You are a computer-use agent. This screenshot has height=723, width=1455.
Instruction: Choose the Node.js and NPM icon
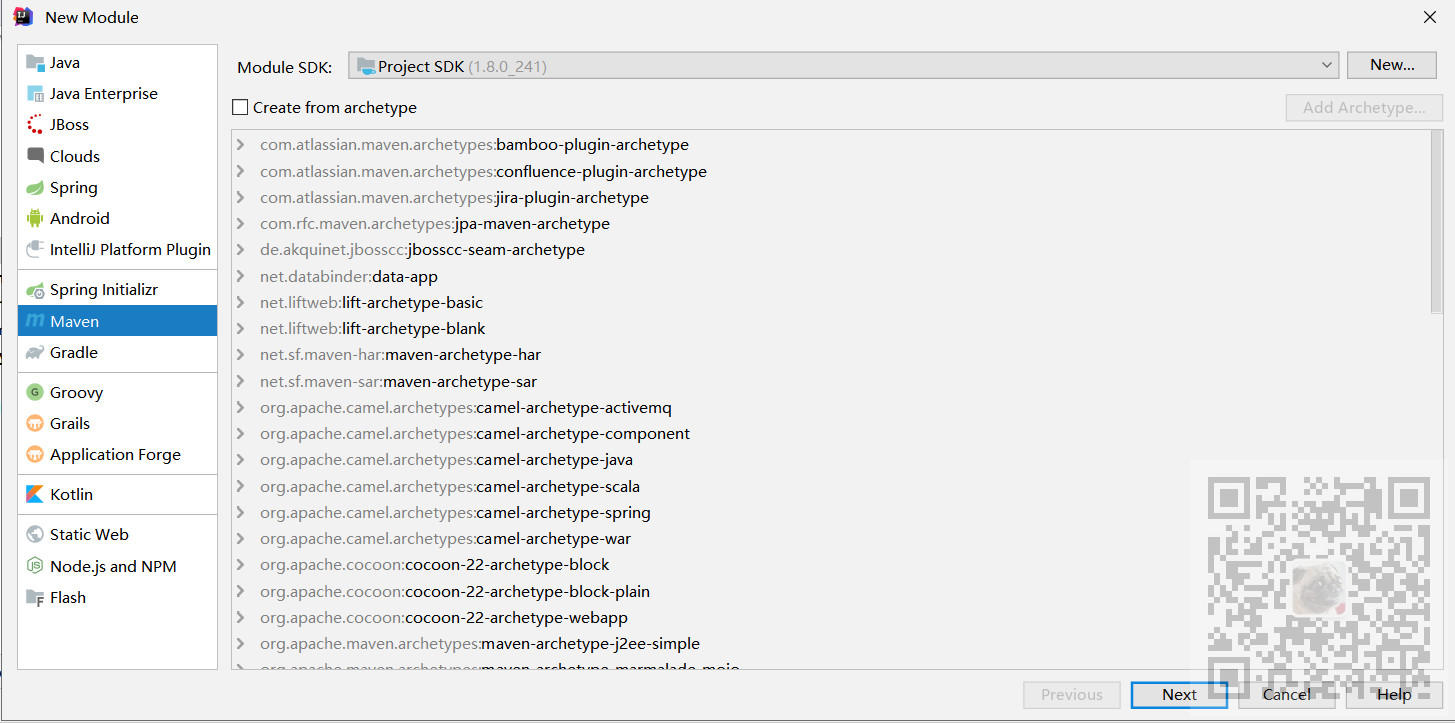[35, 567]
